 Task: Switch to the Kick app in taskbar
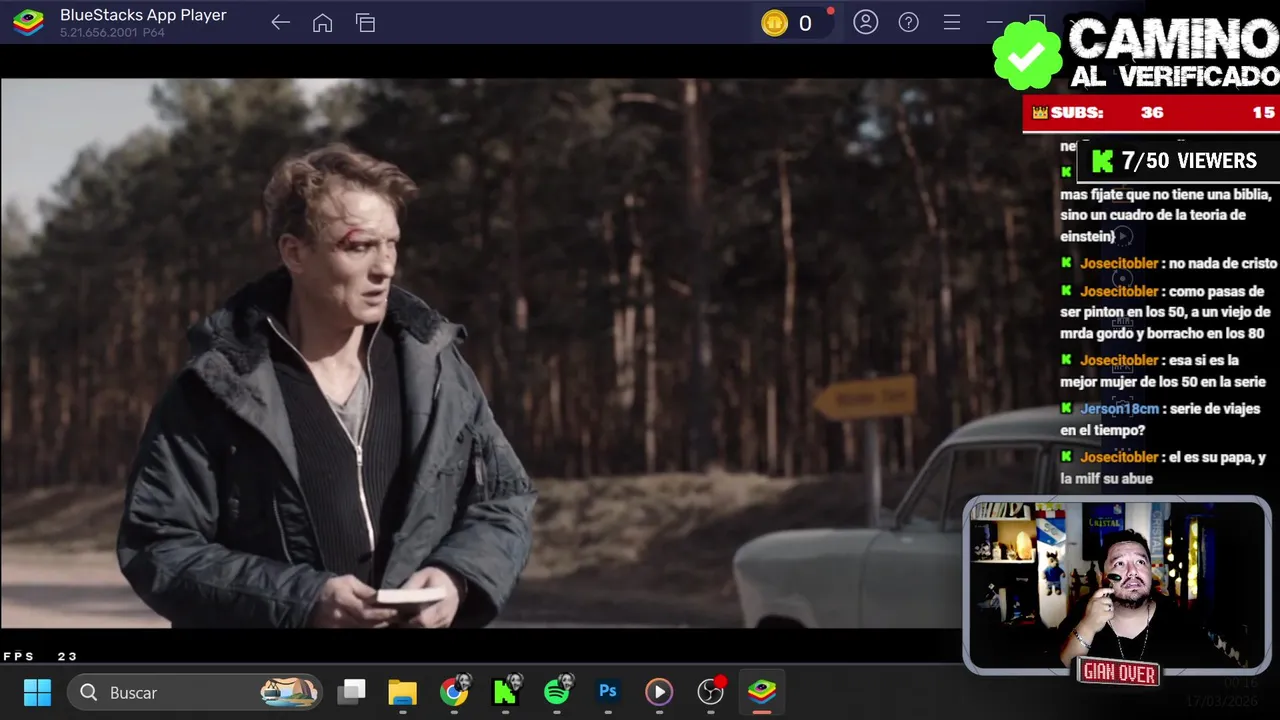pyautogui.click(x=505, y=692)
